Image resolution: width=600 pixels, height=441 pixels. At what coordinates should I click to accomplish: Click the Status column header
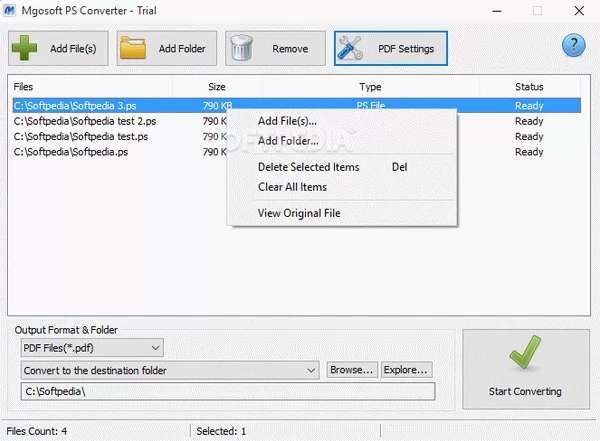point(529,87)
